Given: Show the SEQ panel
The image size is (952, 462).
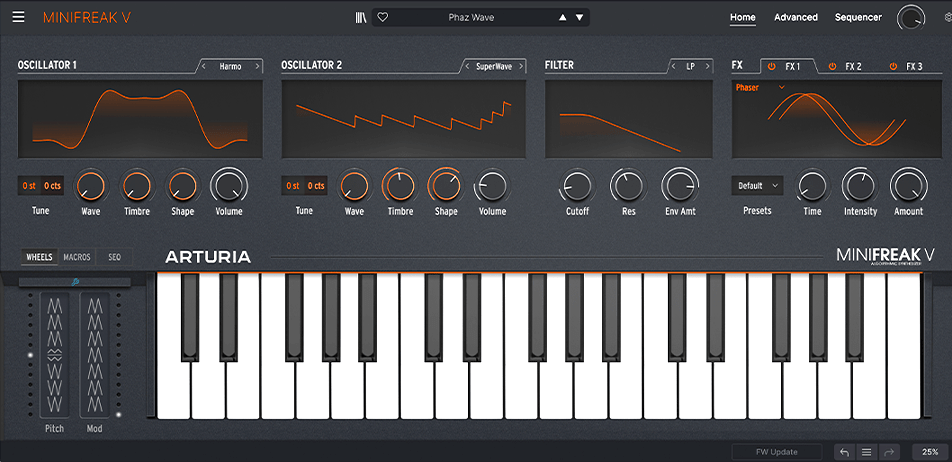Looking at the screenshot, I should click(x=114, y=257).
